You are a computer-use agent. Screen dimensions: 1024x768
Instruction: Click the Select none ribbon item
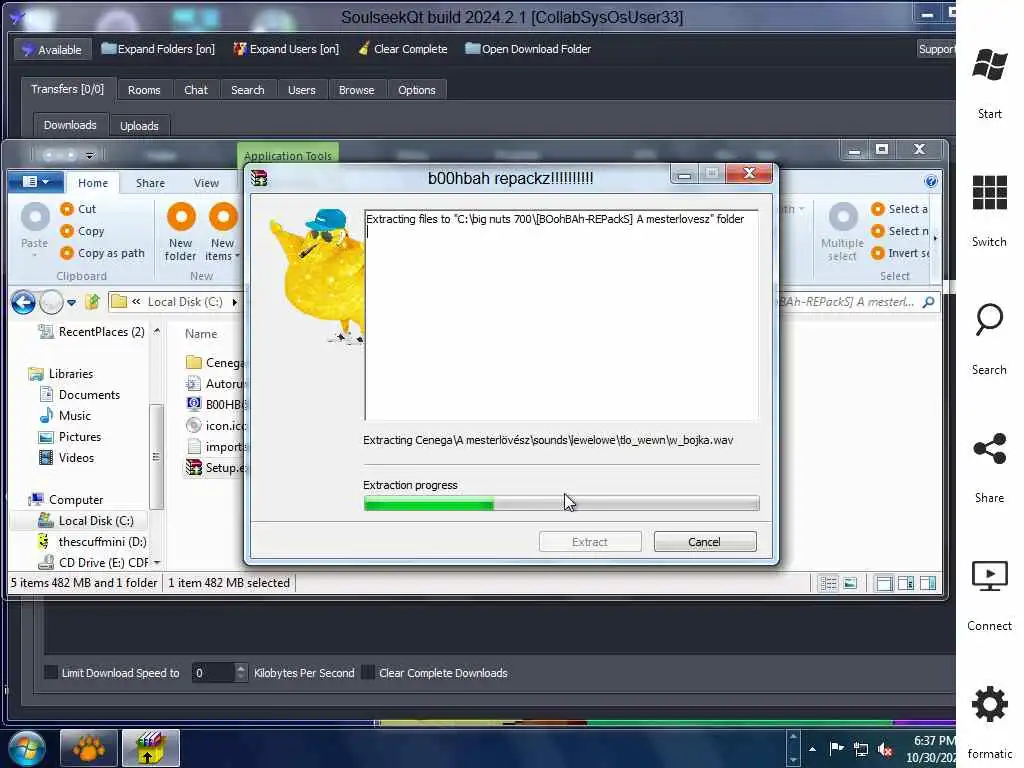900,231
